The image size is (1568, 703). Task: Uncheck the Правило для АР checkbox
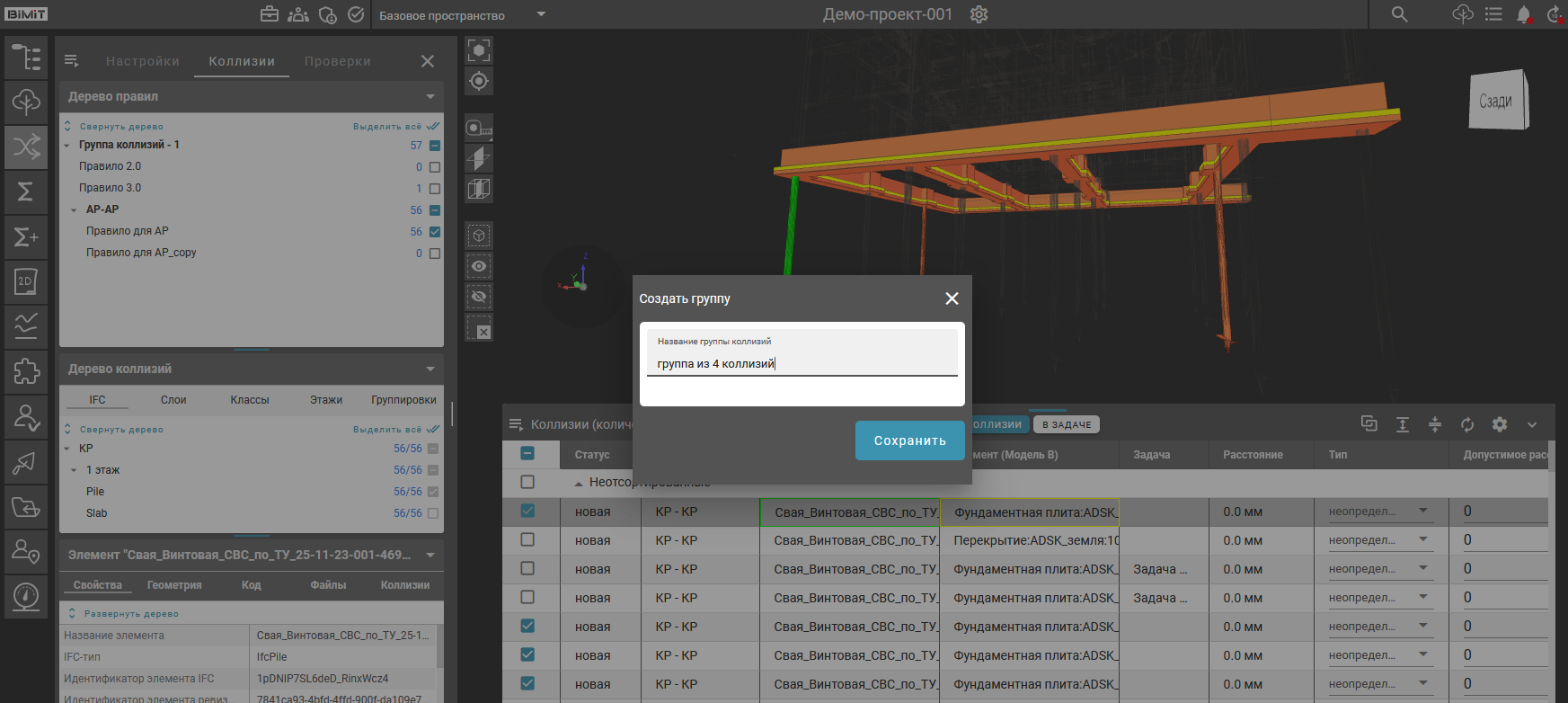click(435, 232)
